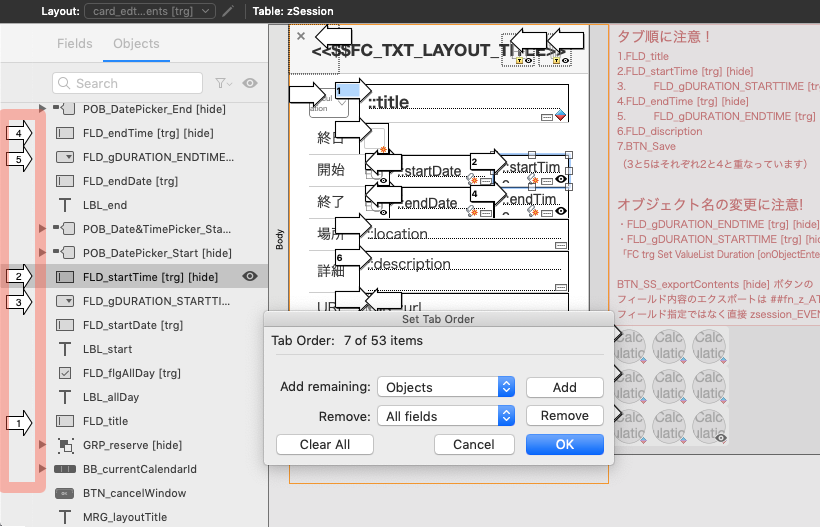820x527 pixels.
Task: Click the filter icon beside Search
Action: [221, 83]
